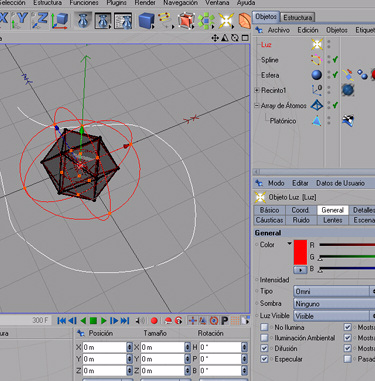This screenshot has width=375, height=381.
Task: Add a blue cube primitive object
Action: point(146,21)
